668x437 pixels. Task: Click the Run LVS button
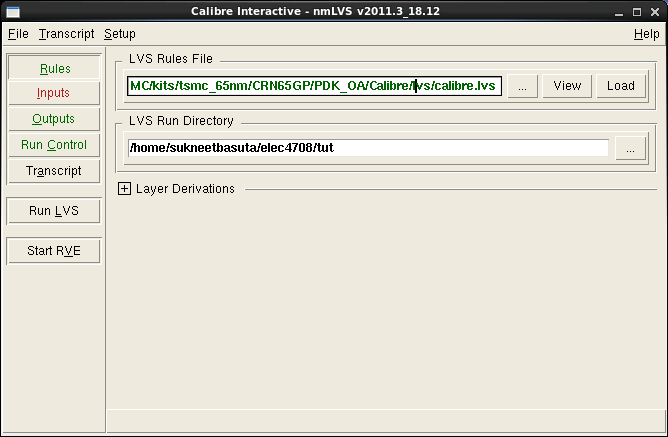(x=54, y=210)
